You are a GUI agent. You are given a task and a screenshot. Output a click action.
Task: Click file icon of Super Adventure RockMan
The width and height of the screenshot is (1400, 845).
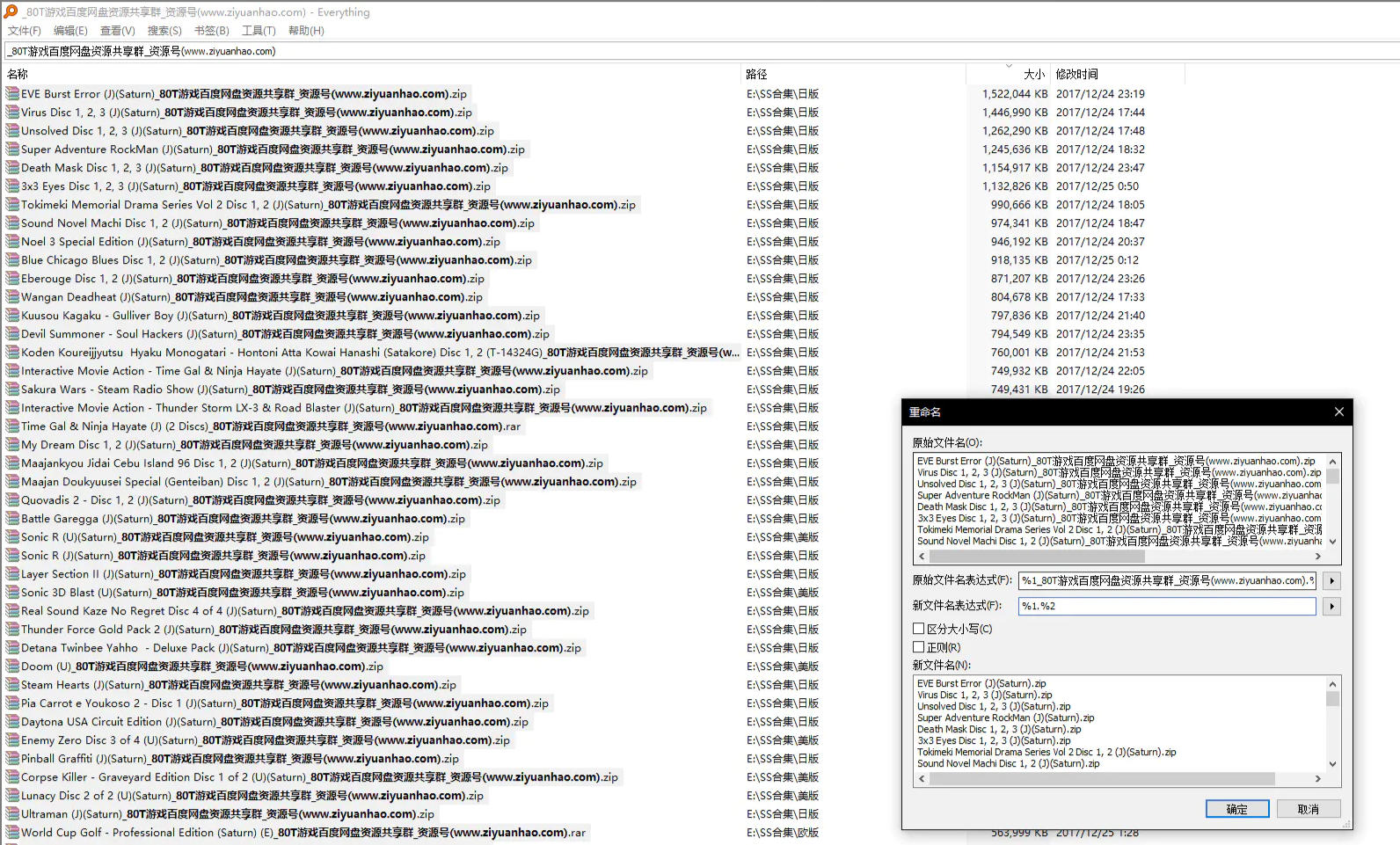[x=12, y=149]
